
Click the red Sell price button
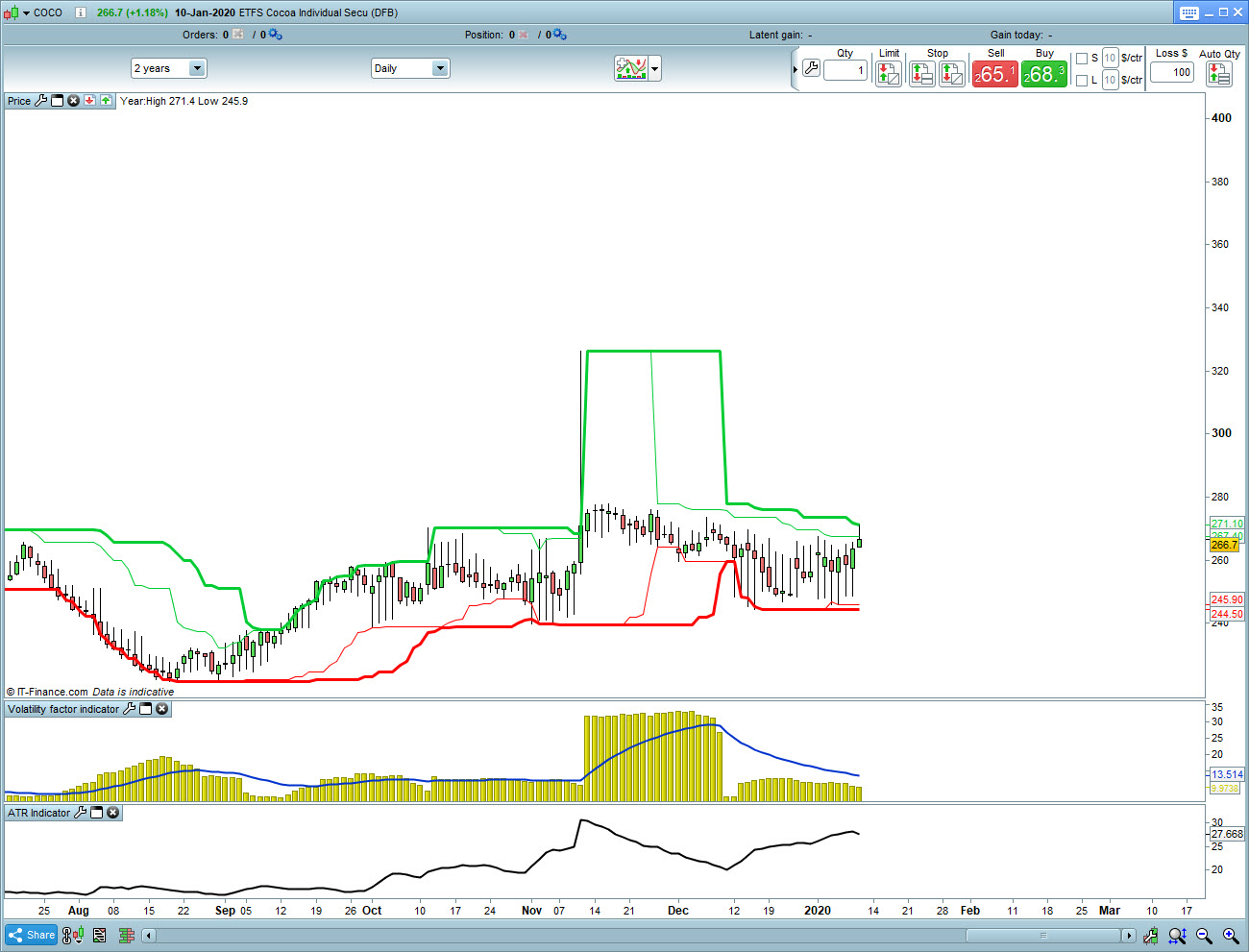(x=995, y=74)
